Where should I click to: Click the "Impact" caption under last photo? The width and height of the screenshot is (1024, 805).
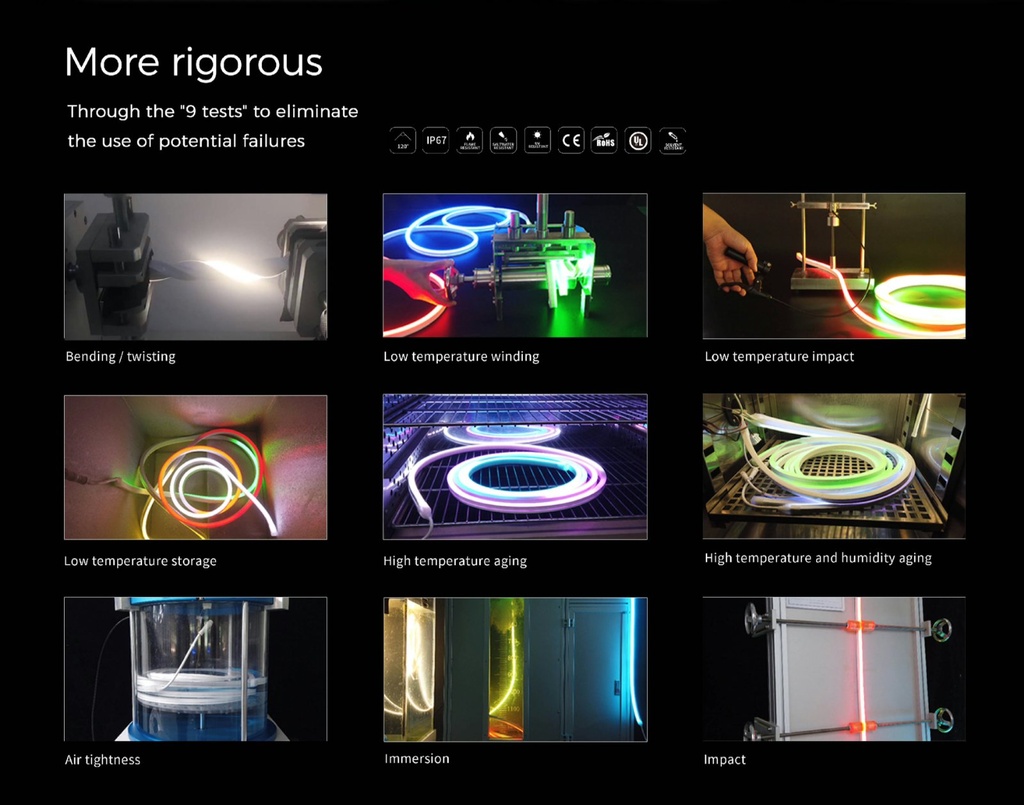724,759
